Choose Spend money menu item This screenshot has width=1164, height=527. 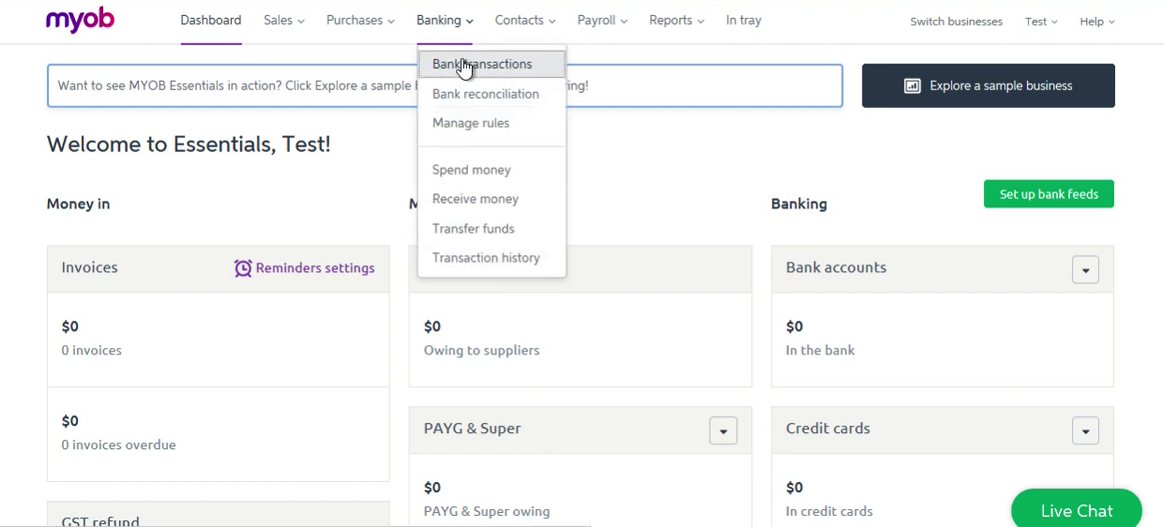coord(491,170)
